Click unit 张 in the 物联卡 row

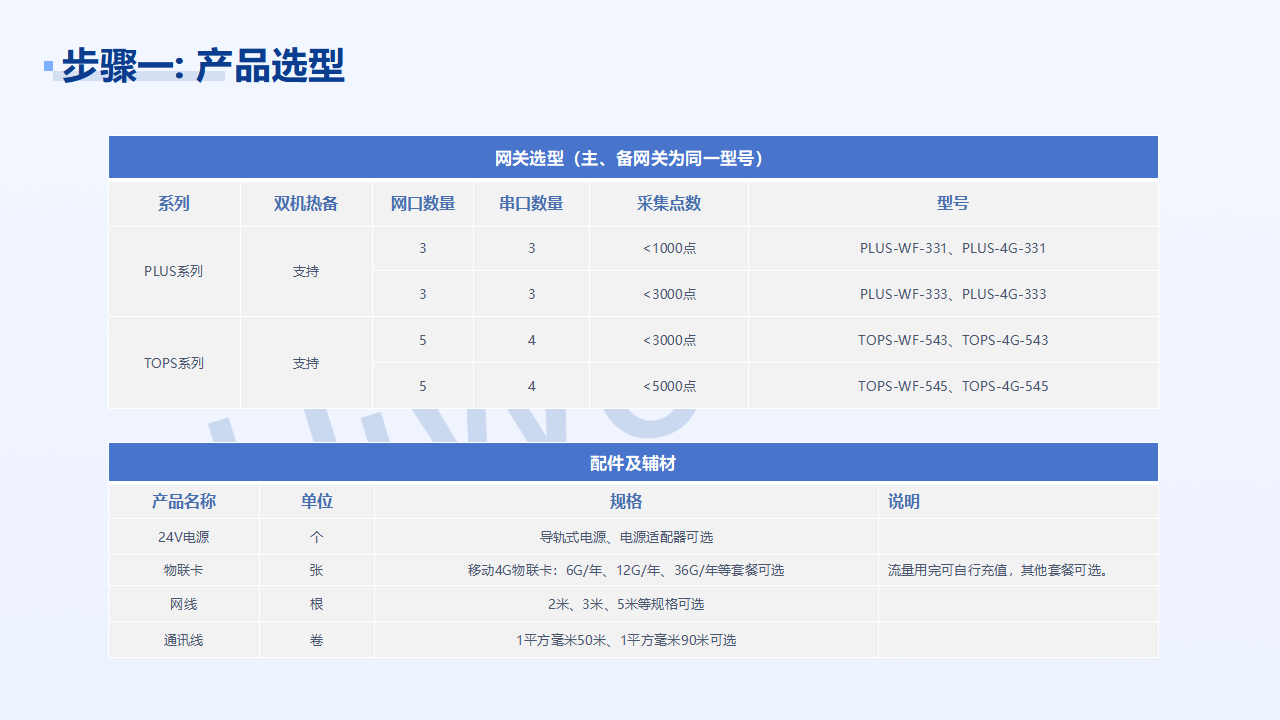tap(317, 570)
